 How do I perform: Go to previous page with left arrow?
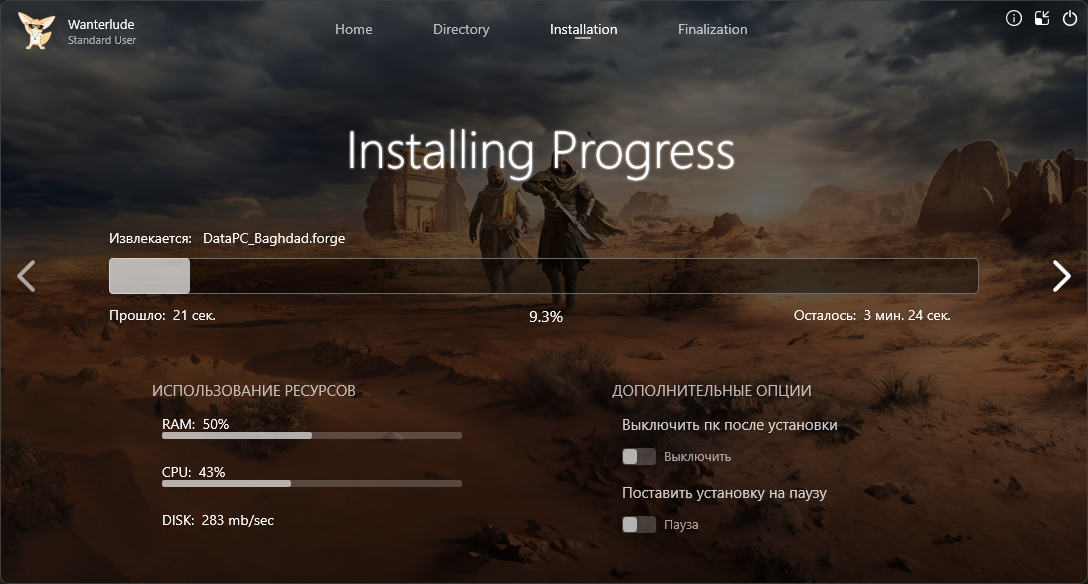pyautogui.click(x=27, y=276)
